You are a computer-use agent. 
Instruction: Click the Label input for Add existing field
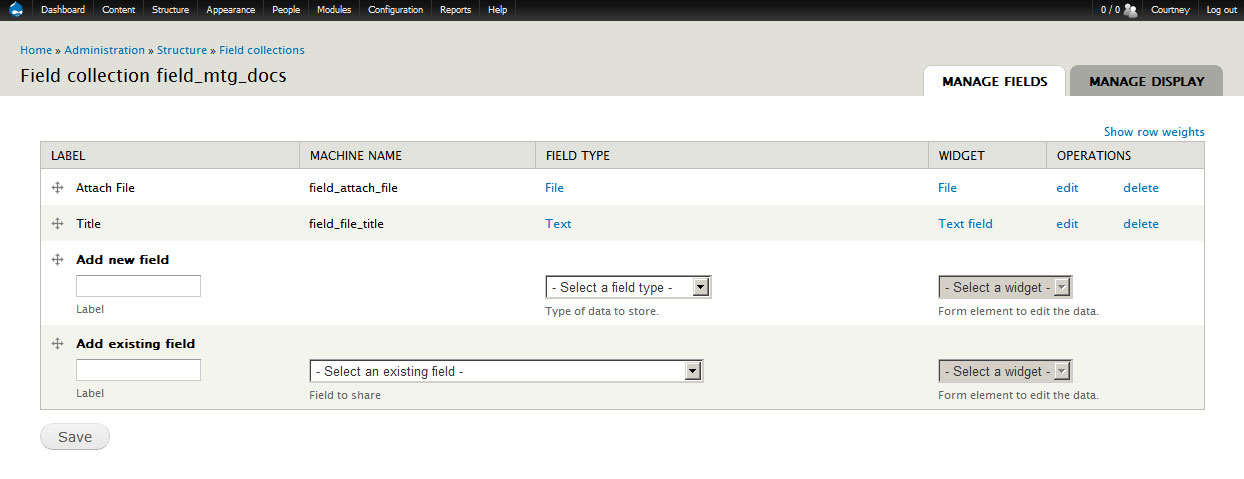pyautogui.click(x=138, y=370)
